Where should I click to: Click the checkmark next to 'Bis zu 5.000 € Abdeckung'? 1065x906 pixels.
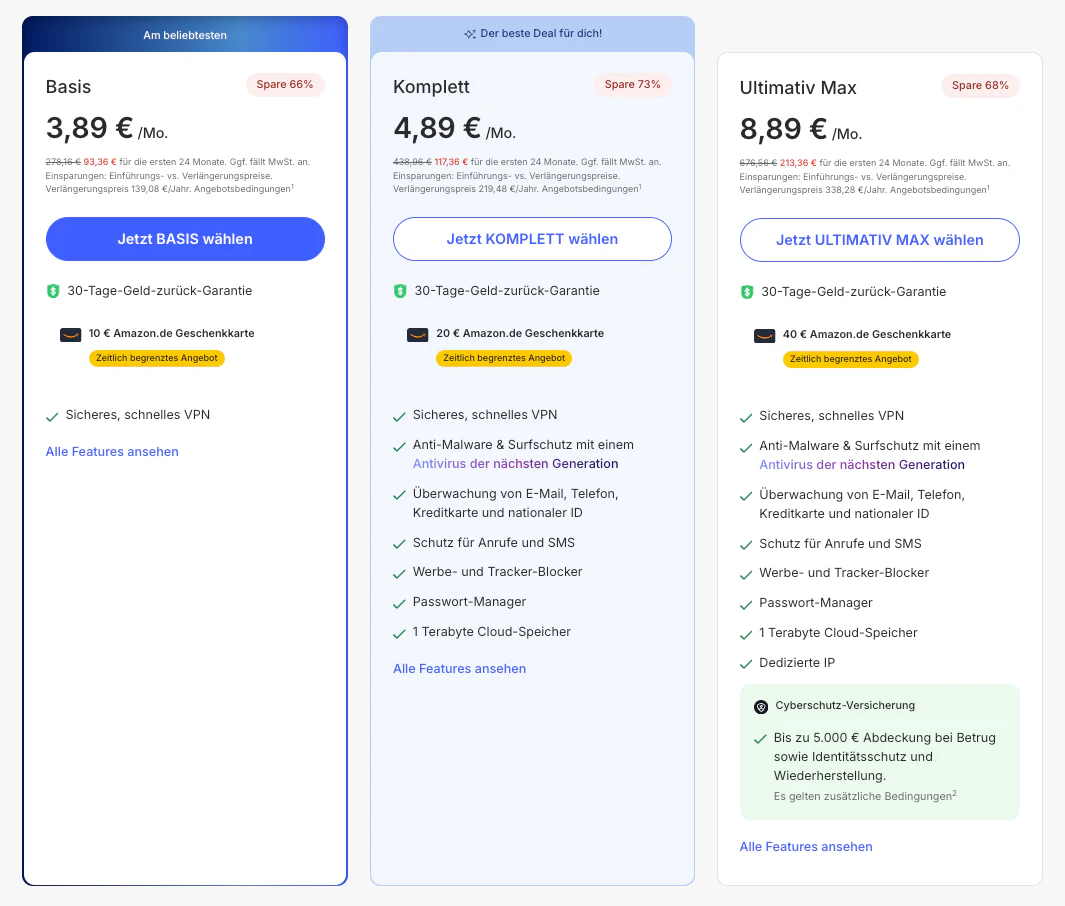point(761,739)
